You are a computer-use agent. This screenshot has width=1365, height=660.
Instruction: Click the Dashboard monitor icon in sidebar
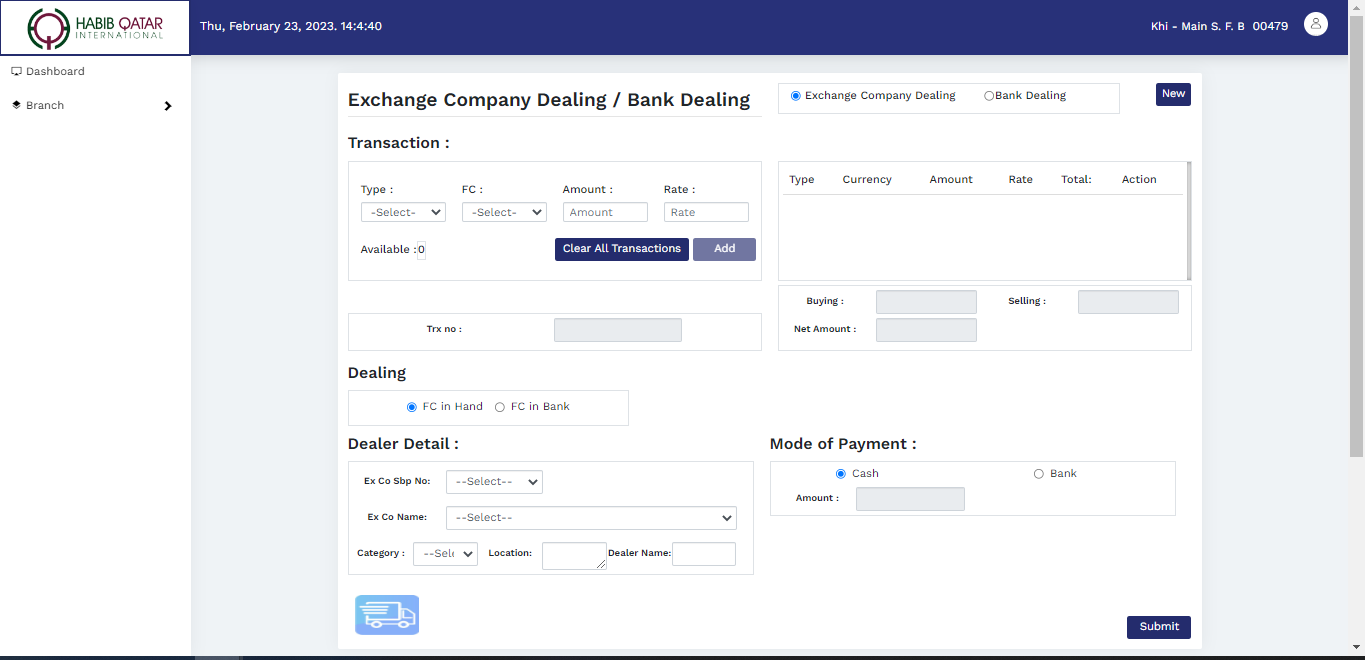click(x=16, y=71)
